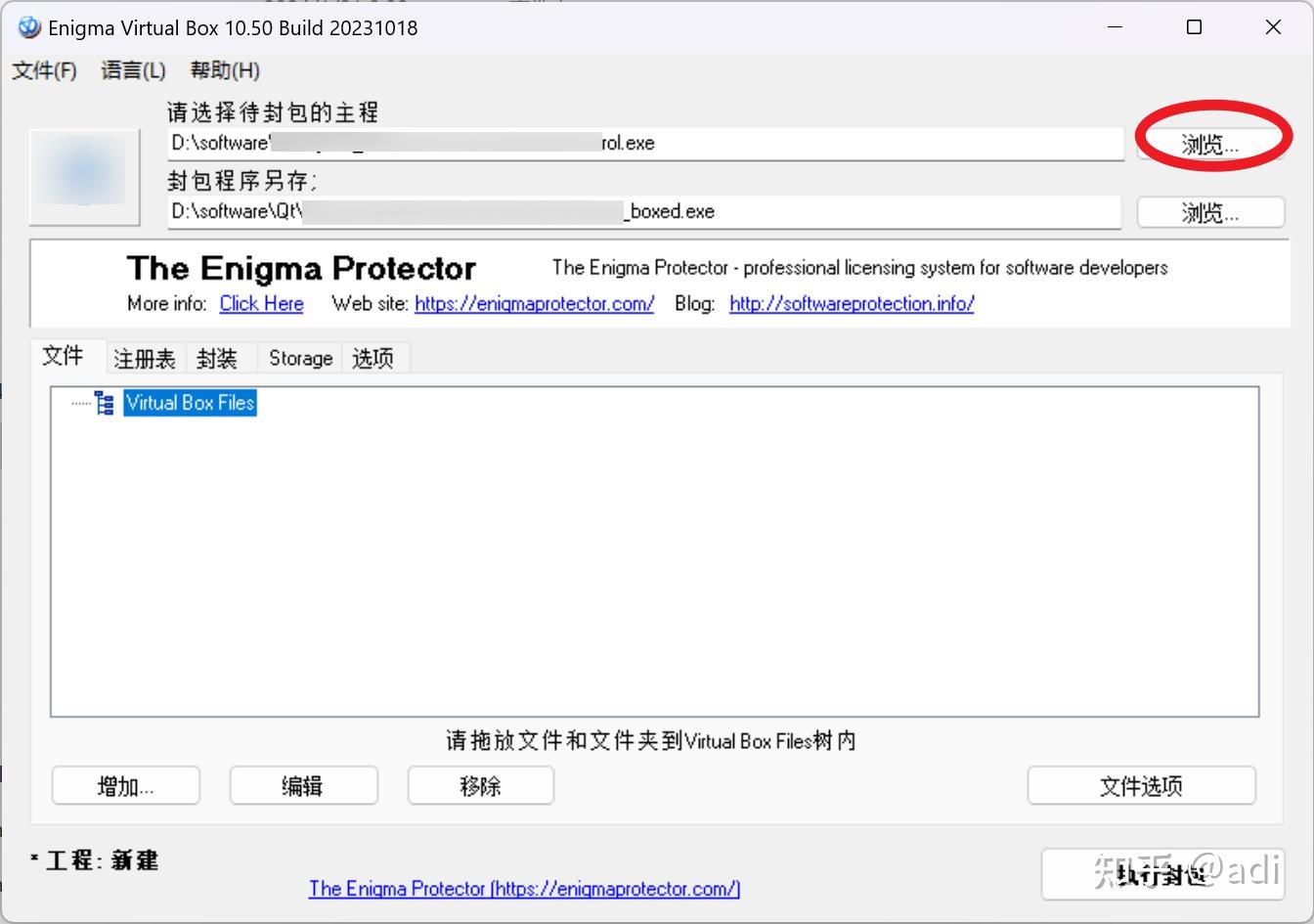Click the input field showing the boxed.exe path
The width and height of the screenshot is (1314, 924).
645,211
